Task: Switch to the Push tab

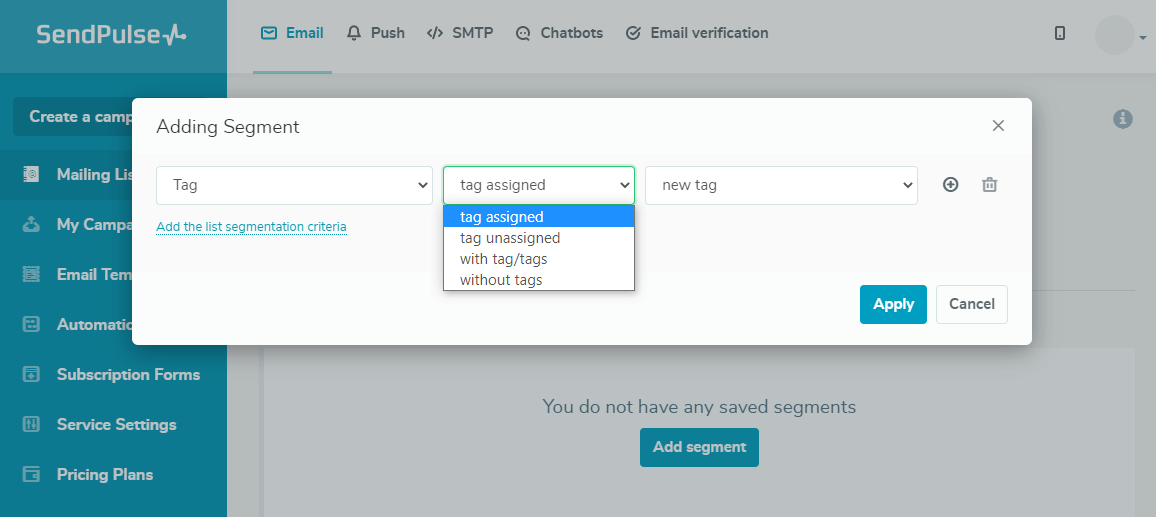Action: [x=376, y=33]
